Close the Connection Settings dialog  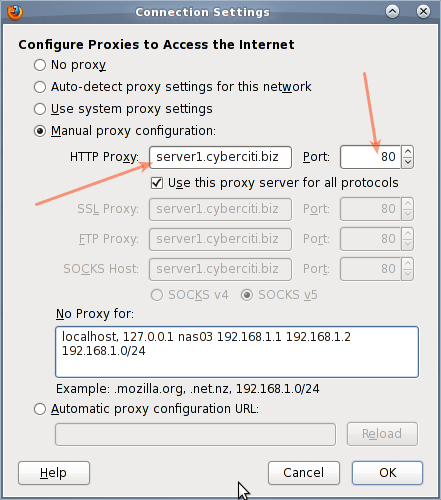(423, 12)
